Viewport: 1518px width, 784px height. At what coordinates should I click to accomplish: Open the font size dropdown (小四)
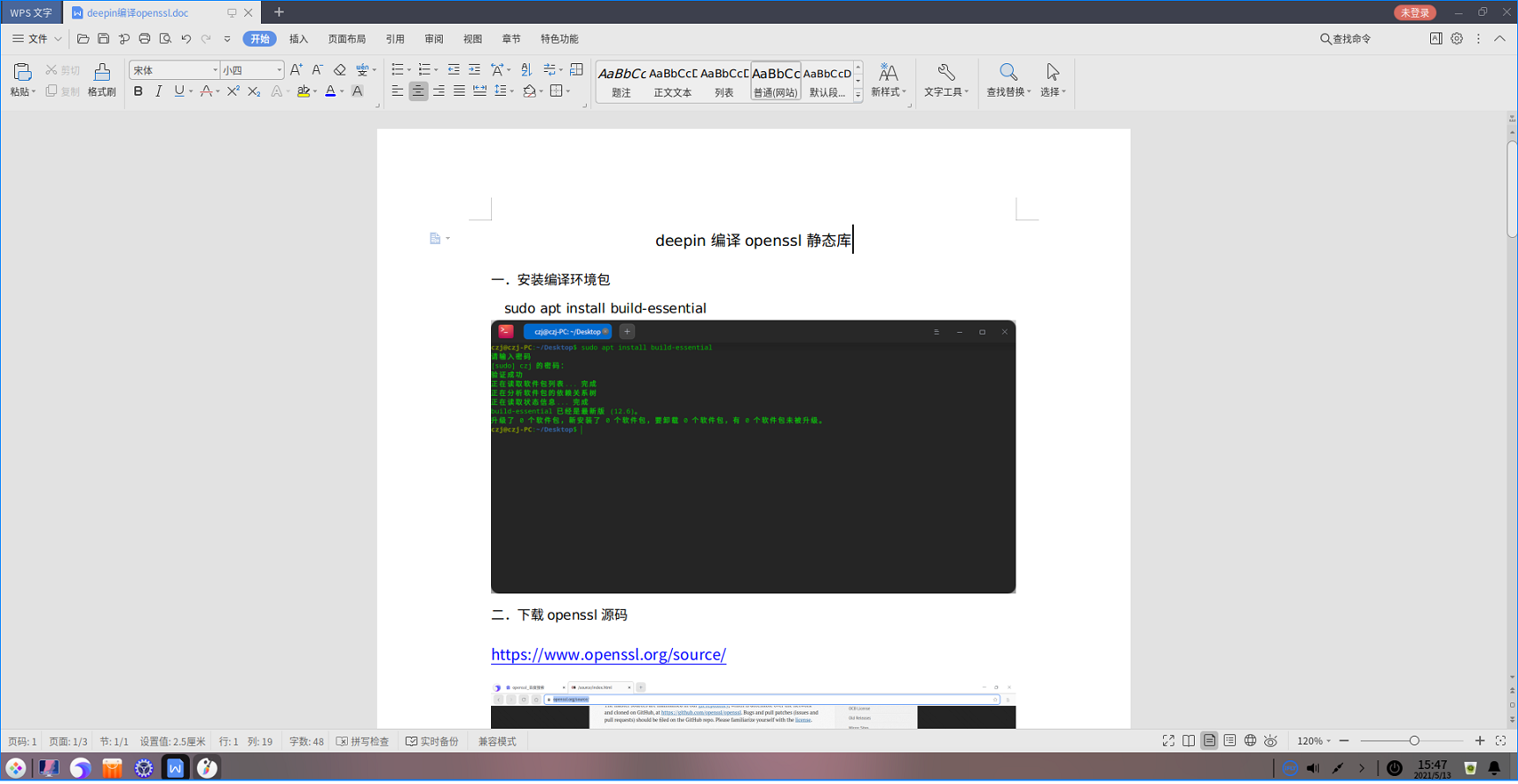[x=279, y=70]
